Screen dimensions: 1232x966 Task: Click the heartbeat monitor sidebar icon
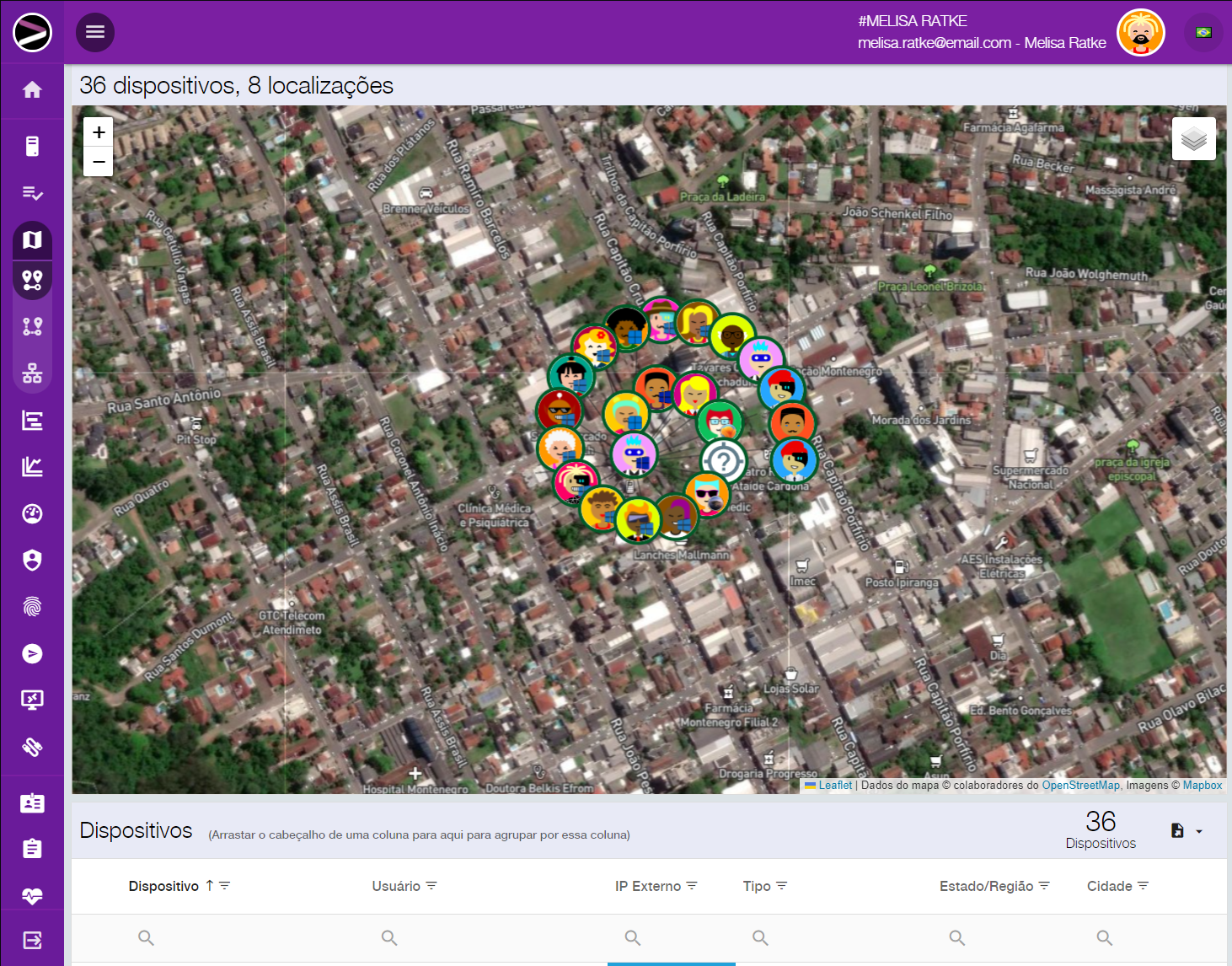click(x=32, y=896)
